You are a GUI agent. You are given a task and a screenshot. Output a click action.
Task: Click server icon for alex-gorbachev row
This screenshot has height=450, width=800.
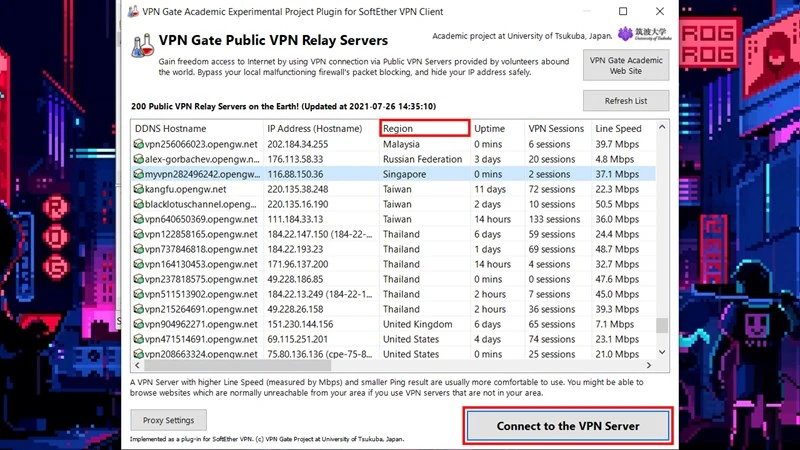click(138, 159)
